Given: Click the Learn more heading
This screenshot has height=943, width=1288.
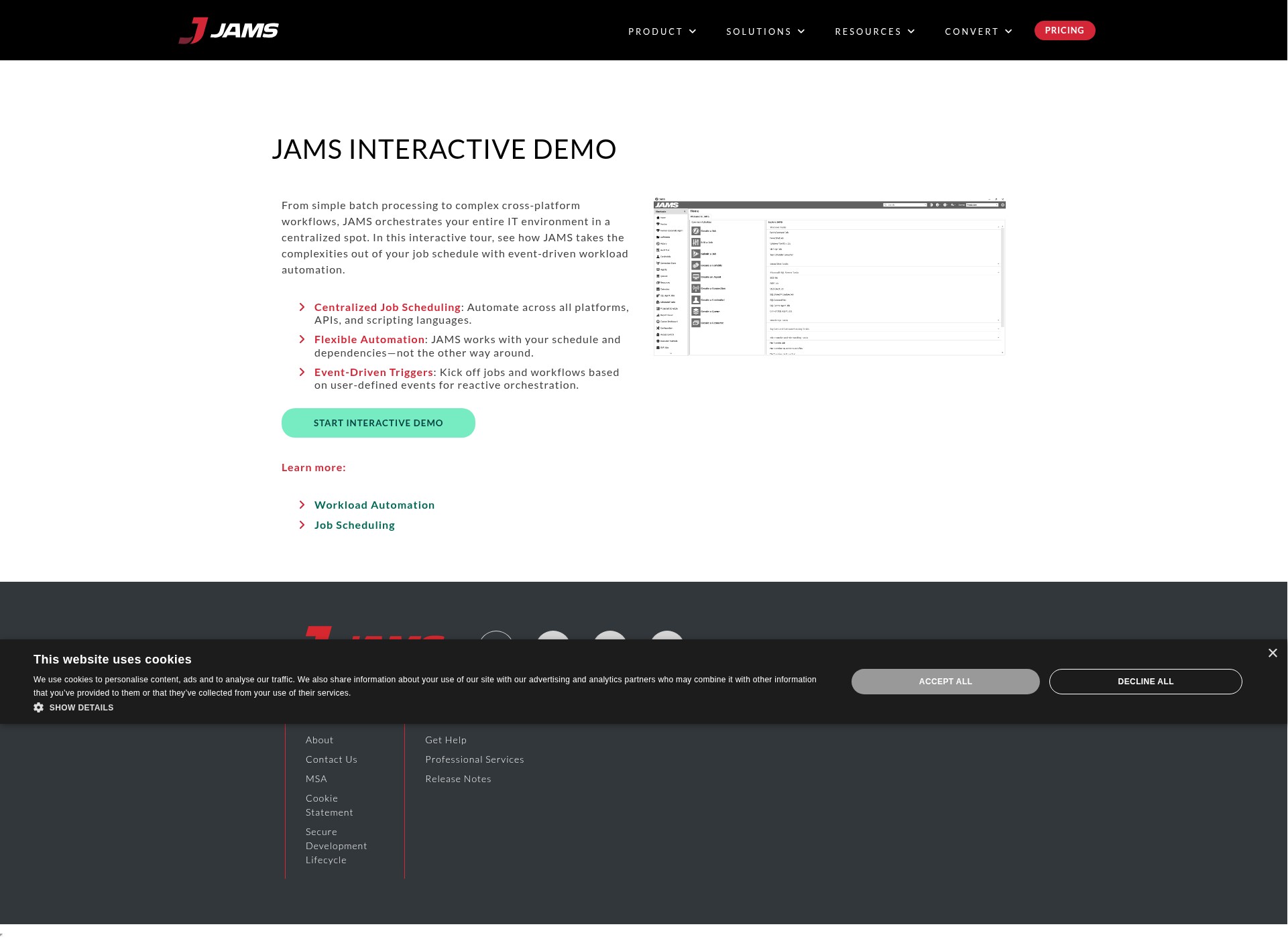Looking at the screenshot, I should pyautogui.click(x=314, y=467).
